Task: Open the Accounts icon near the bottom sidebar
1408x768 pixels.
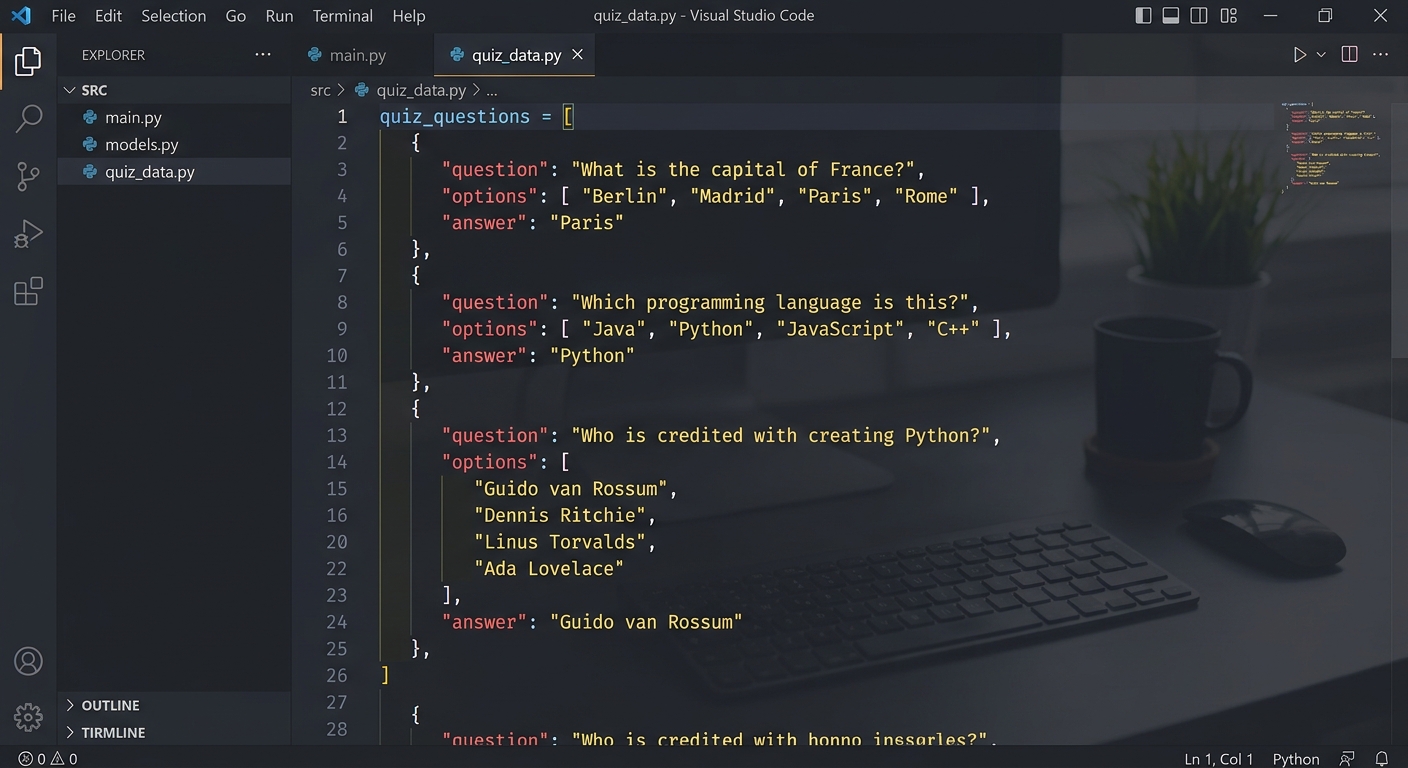Action: click(x=27, y=661)
